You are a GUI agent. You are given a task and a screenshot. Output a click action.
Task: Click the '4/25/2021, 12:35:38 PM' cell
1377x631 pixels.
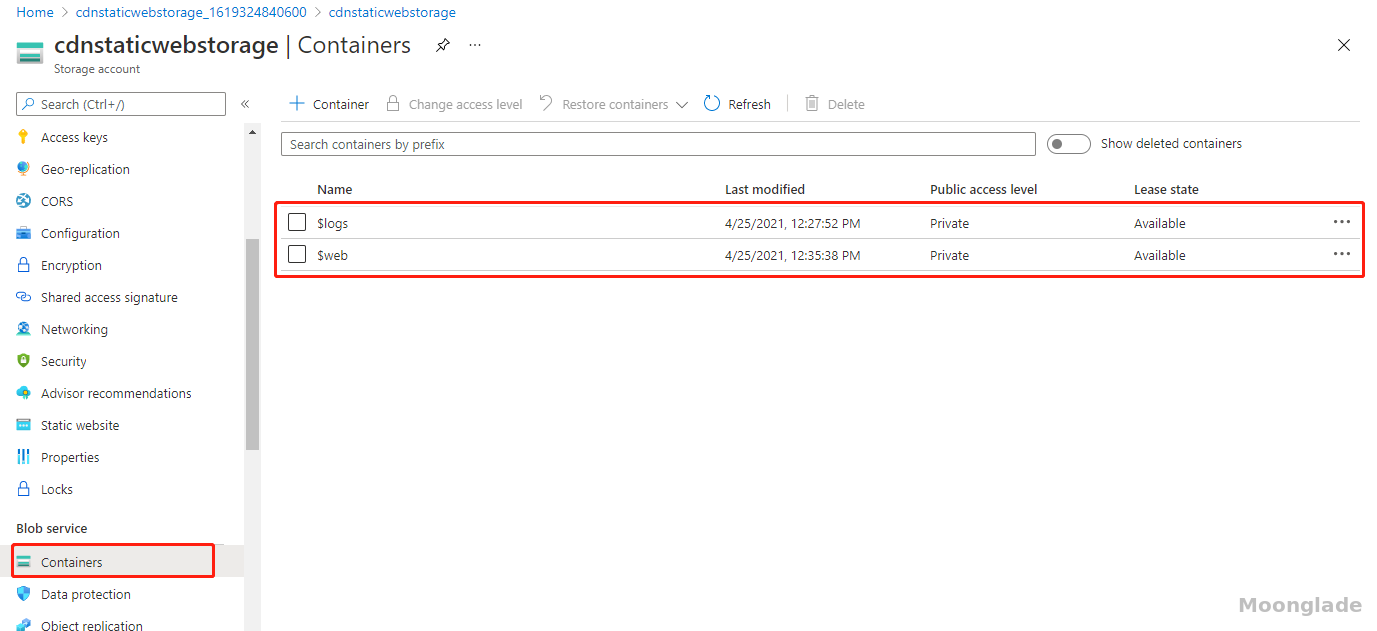792,255
